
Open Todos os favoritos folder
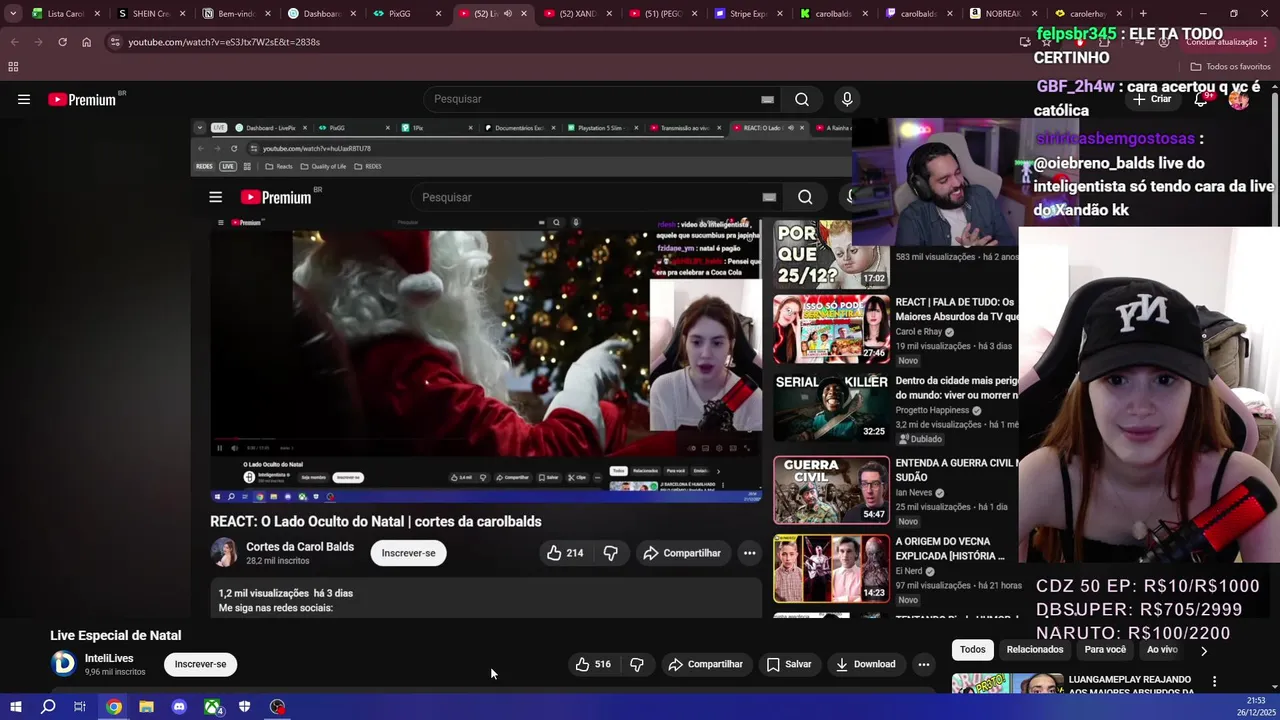coord(1230,67)
